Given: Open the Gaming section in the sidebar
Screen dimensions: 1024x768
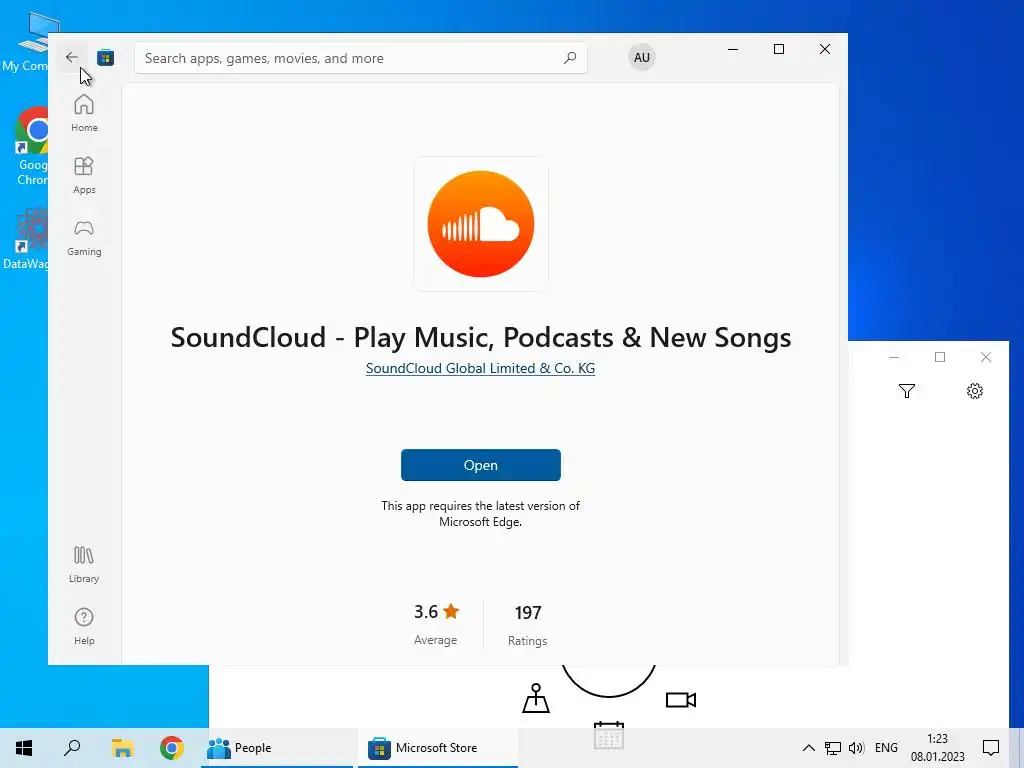Looking at the screenshot, I should (84, 237).
